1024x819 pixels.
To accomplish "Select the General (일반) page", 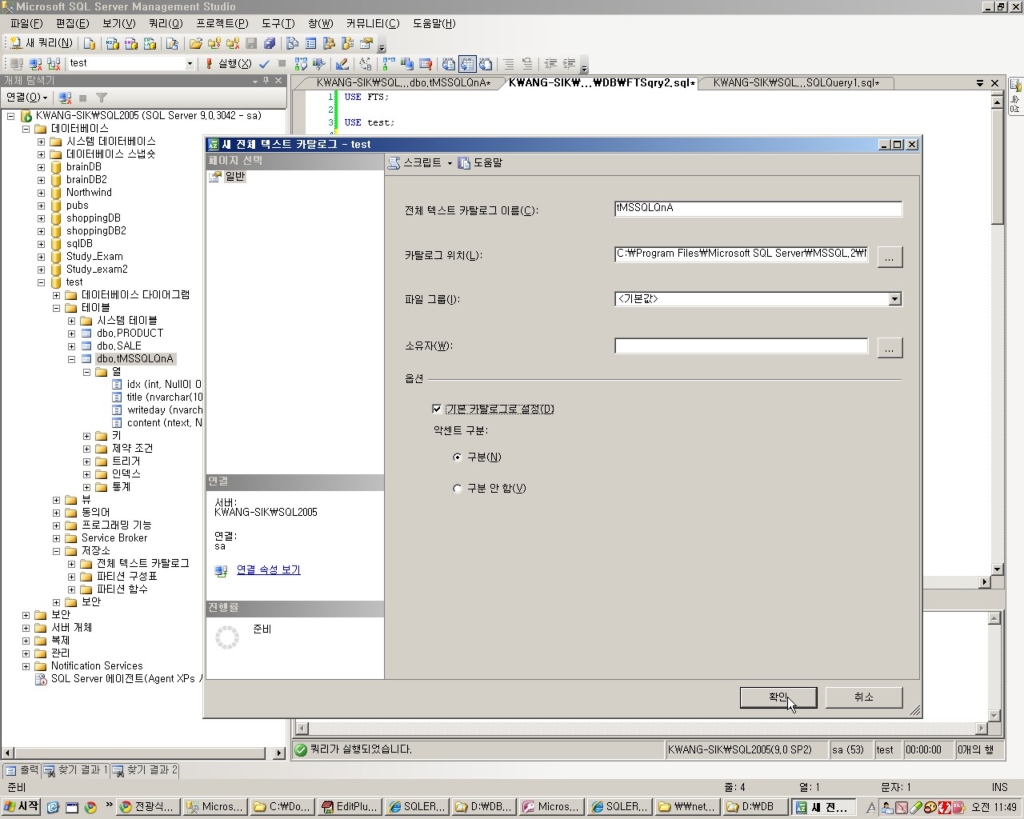I will (234, 176).
